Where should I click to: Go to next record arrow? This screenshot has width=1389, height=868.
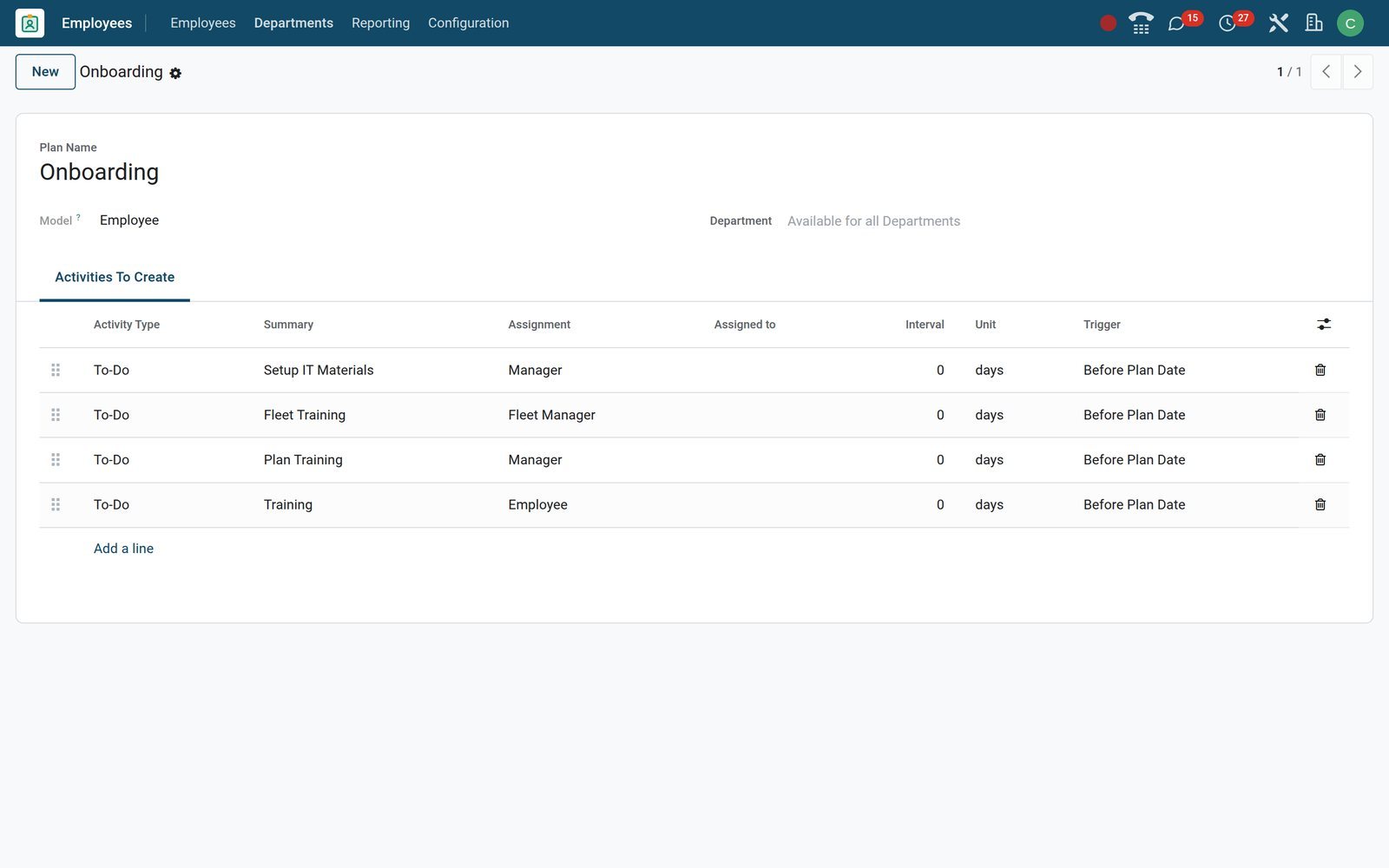point(1358,72)
